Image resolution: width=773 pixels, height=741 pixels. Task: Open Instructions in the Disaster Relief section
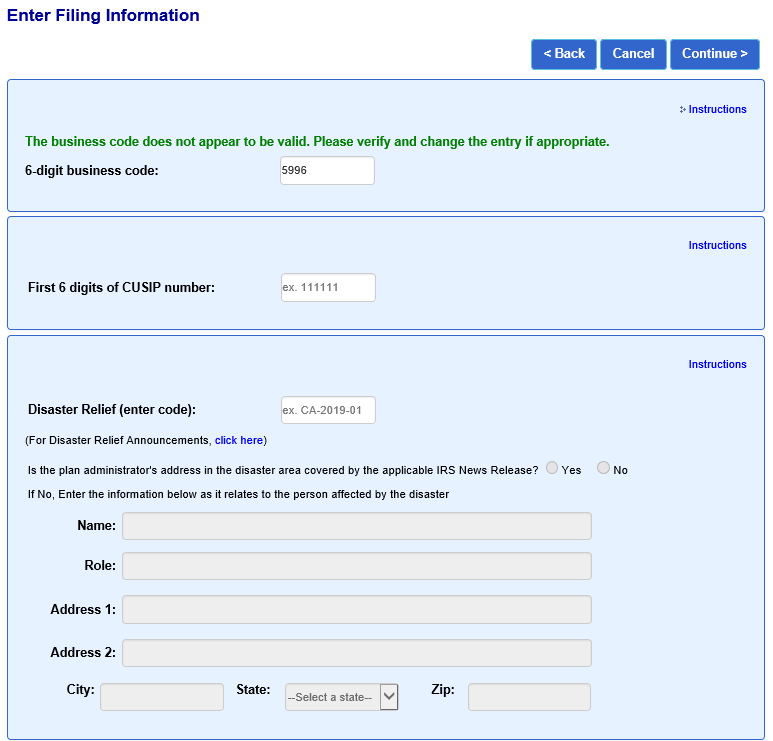[x=717, y=365]
